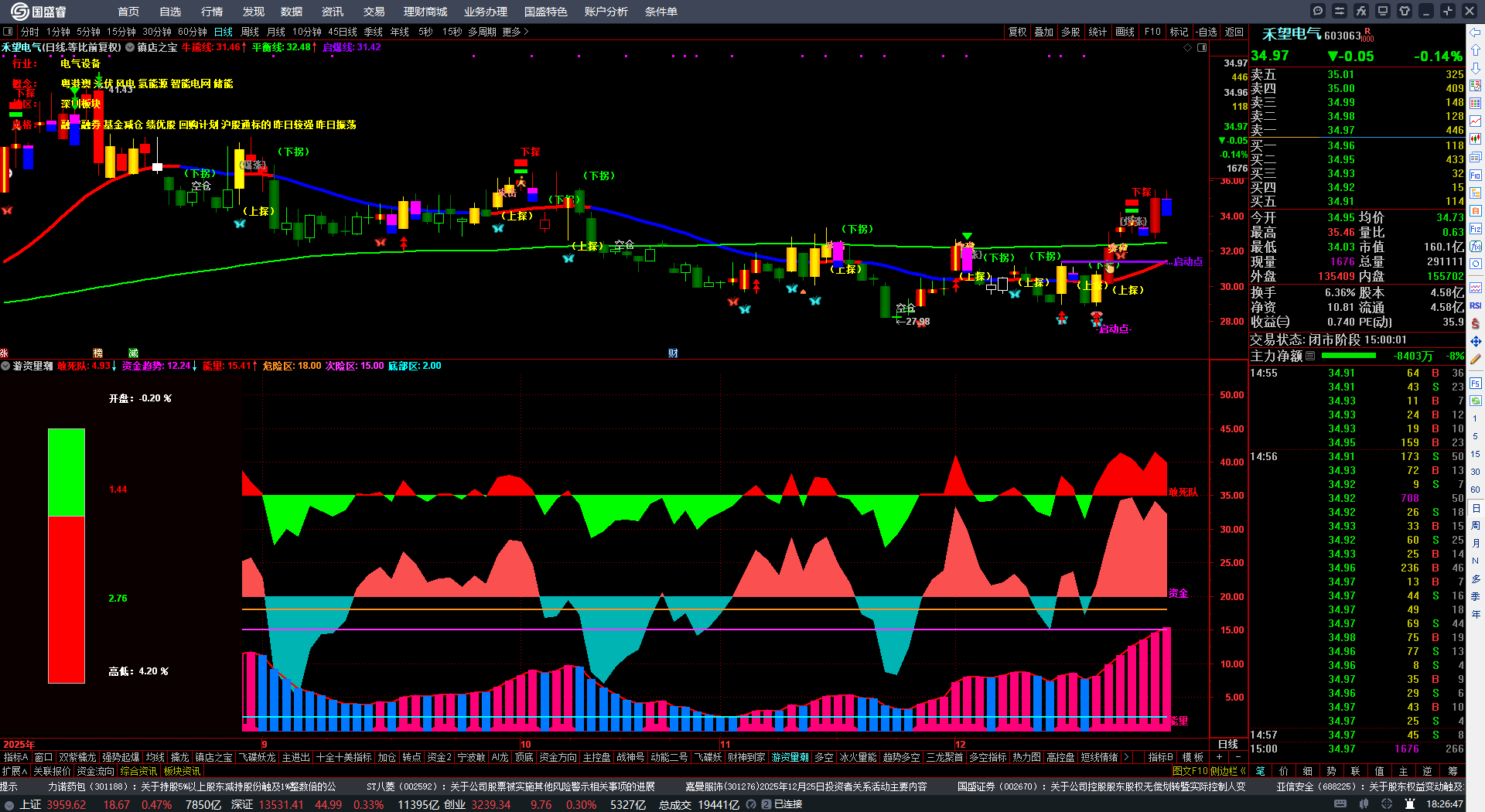
Task: Click the plus zoom button beside 模板
Action: pyautogui.click(x=1220, y=757)
